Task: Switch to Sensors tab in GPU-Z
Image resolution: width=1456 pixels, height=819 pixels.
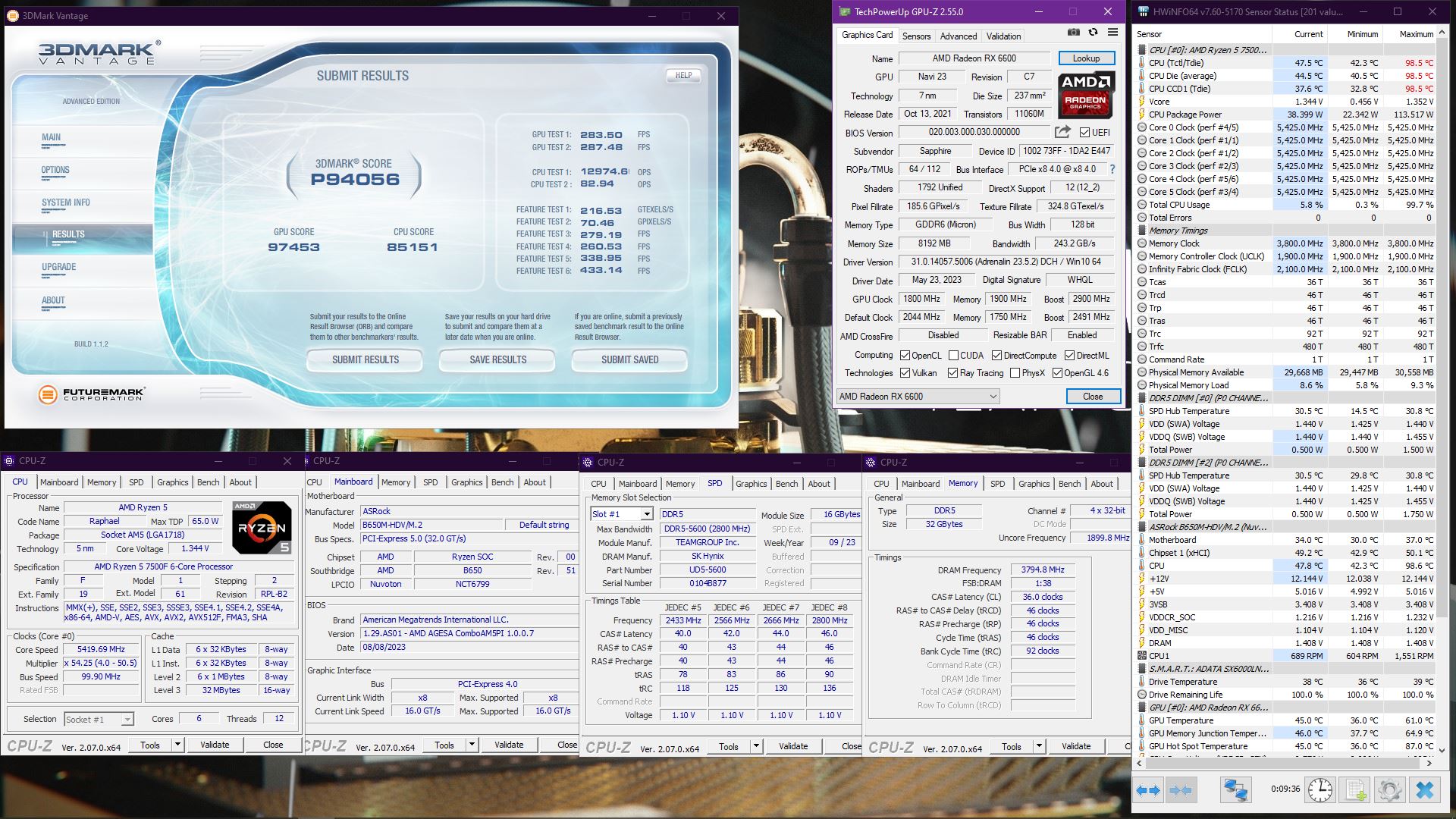Action: (916, 36)
